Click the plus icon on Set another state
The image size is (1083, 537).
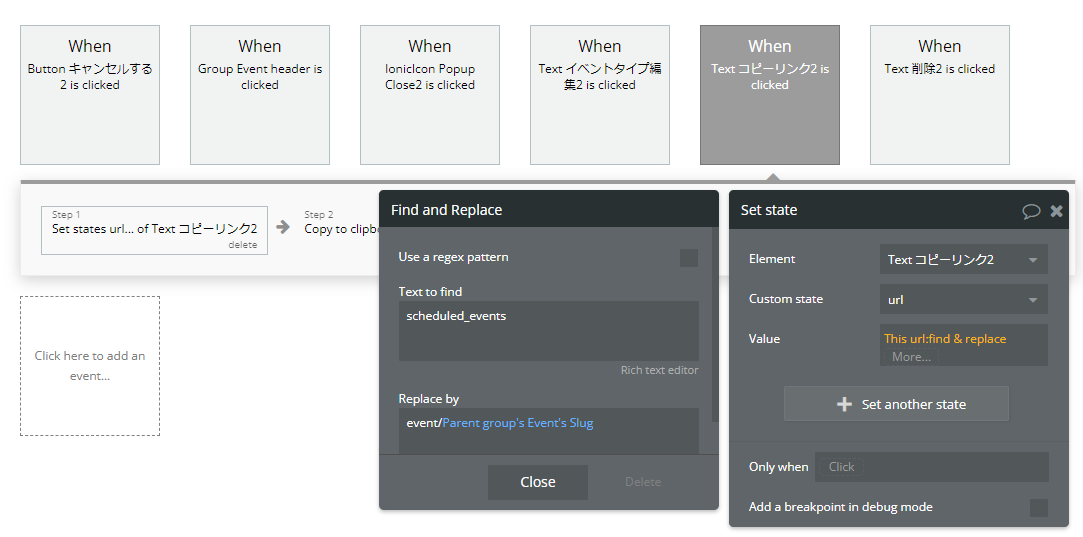click(x=843, y=404)
